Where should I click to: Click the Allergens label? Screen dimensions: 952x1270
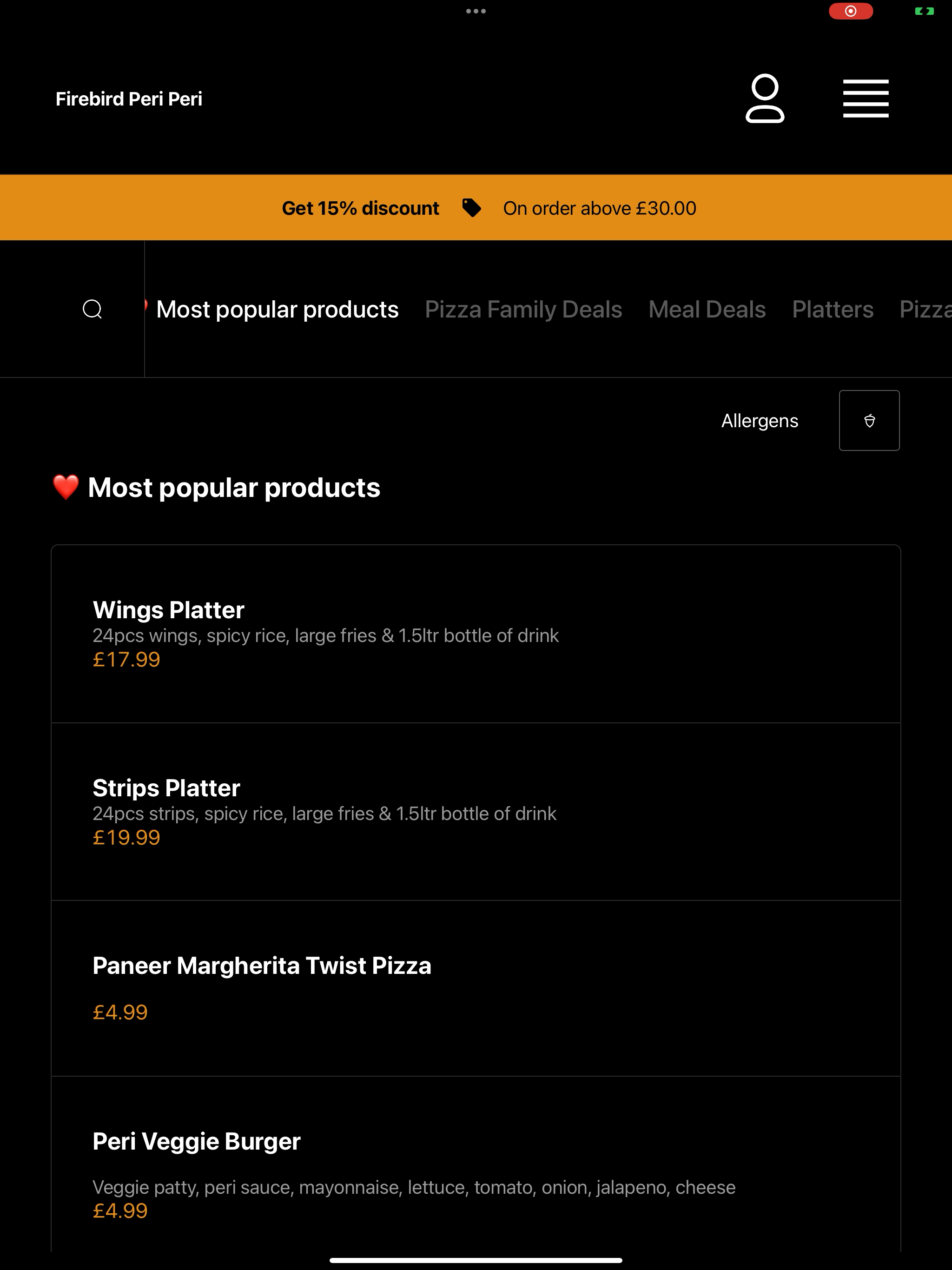pos(759,421)
